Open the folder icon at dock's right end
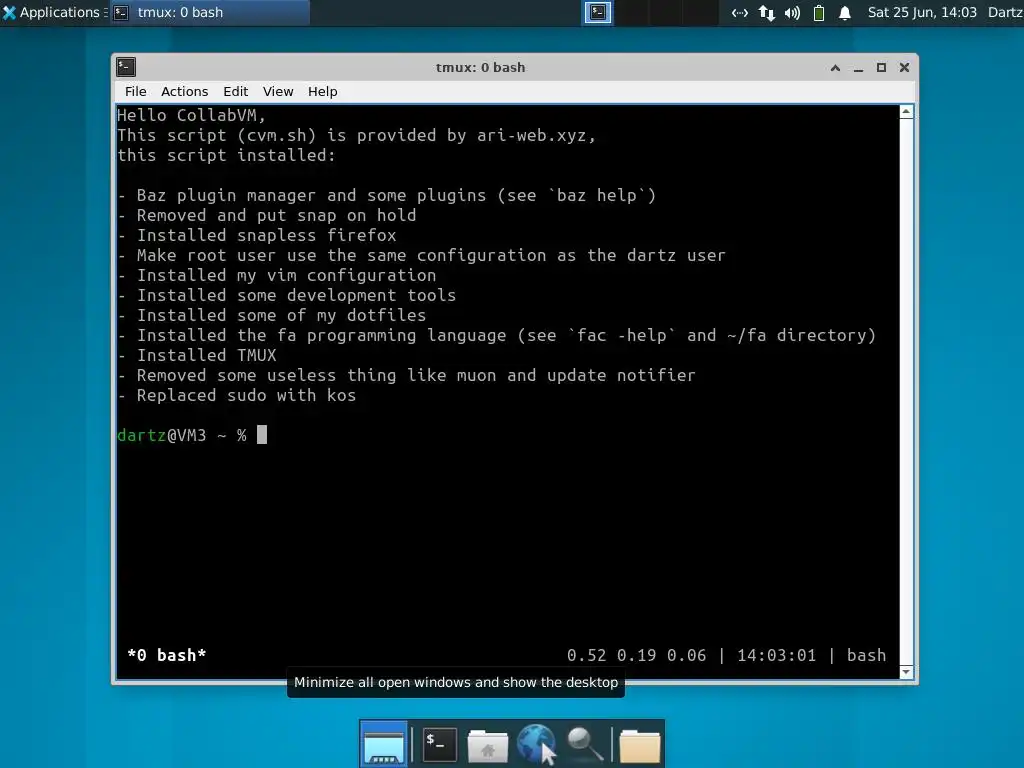This screenshot has height=768, width=1024. (x=639, y=746)
